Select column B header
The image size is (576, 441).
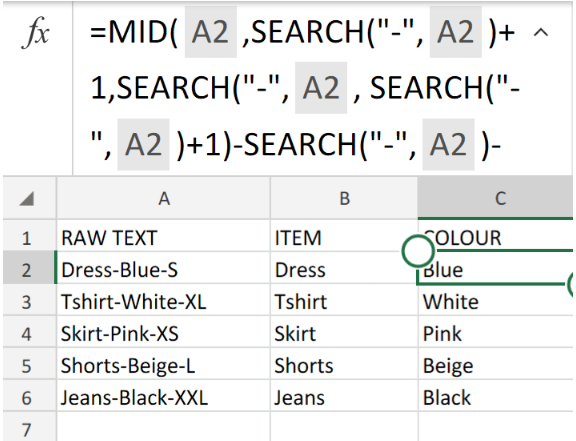344,198
